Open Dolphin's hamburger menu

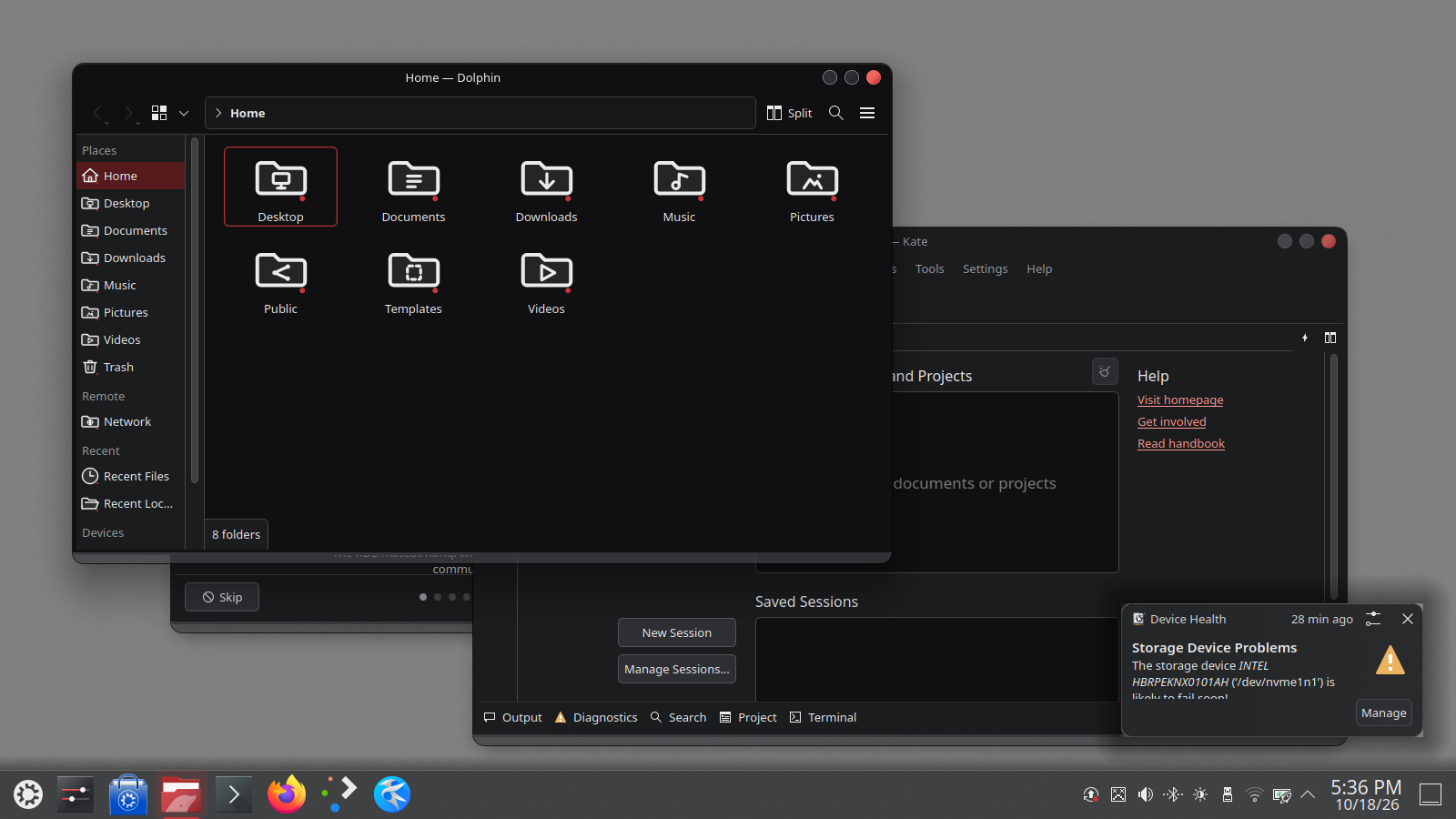pos(867,113)
